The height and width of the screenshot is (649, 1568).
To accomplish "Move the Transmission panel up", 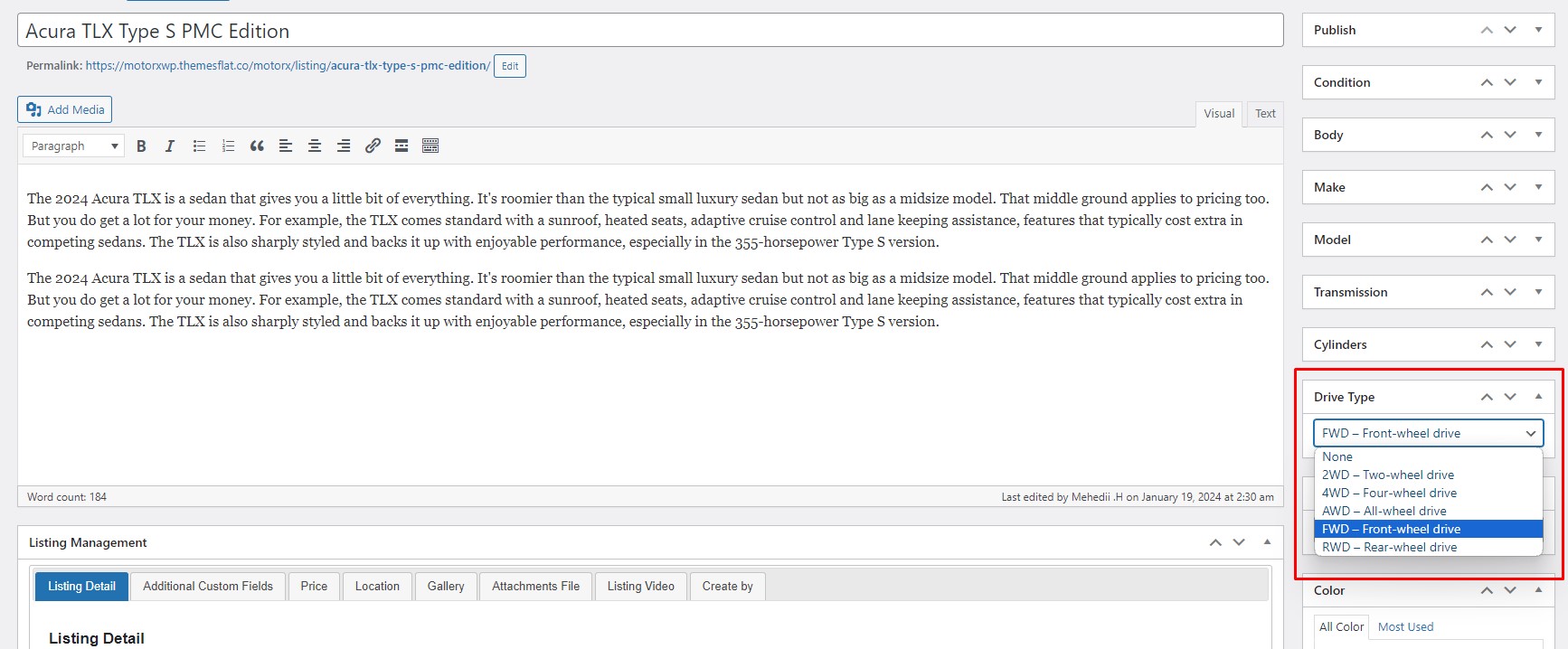I will point(1487,292).
